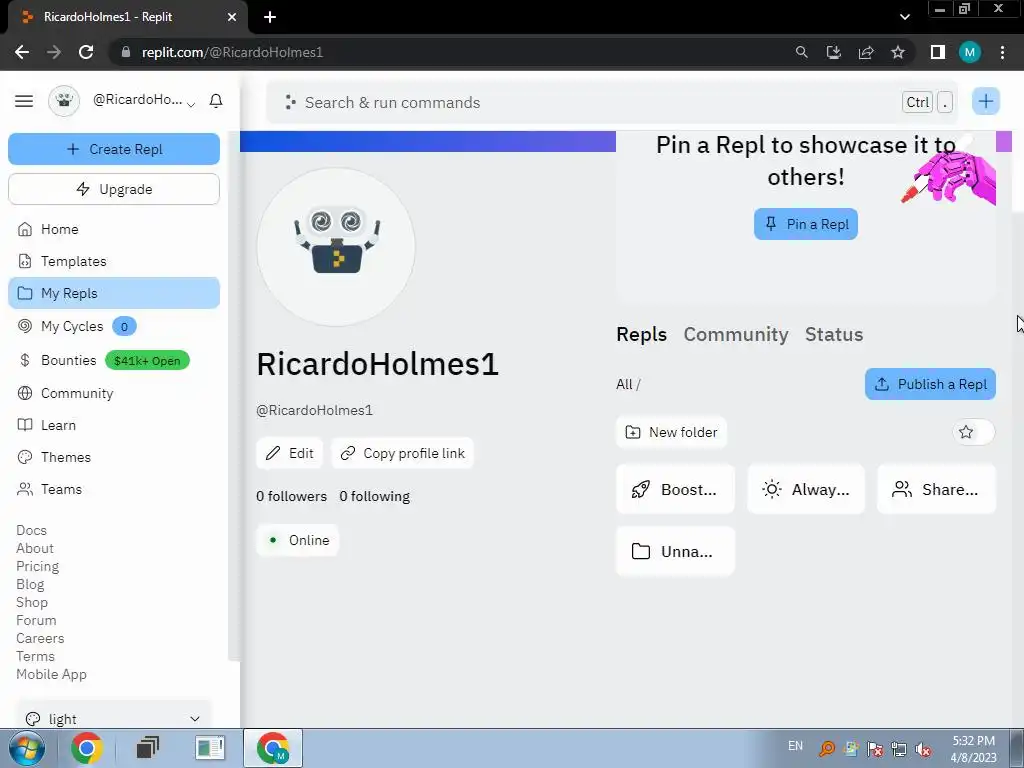Image resolution: width=1024 pixels, height=768 pixels.
Task: Click the Windows Start button
Action: tap(26, 748)
